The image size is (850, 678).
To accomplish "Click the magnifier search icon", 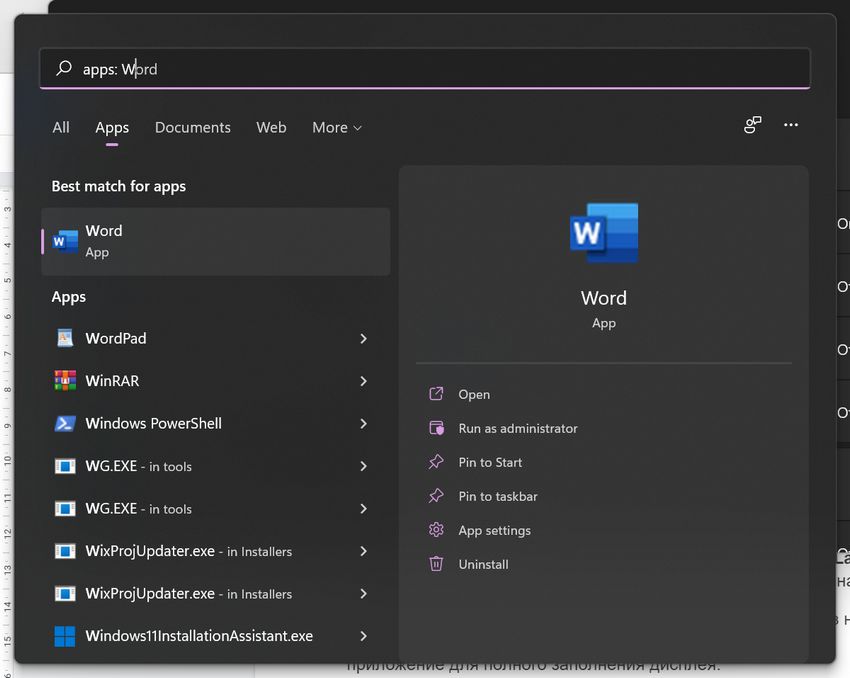I will (64, 69).
